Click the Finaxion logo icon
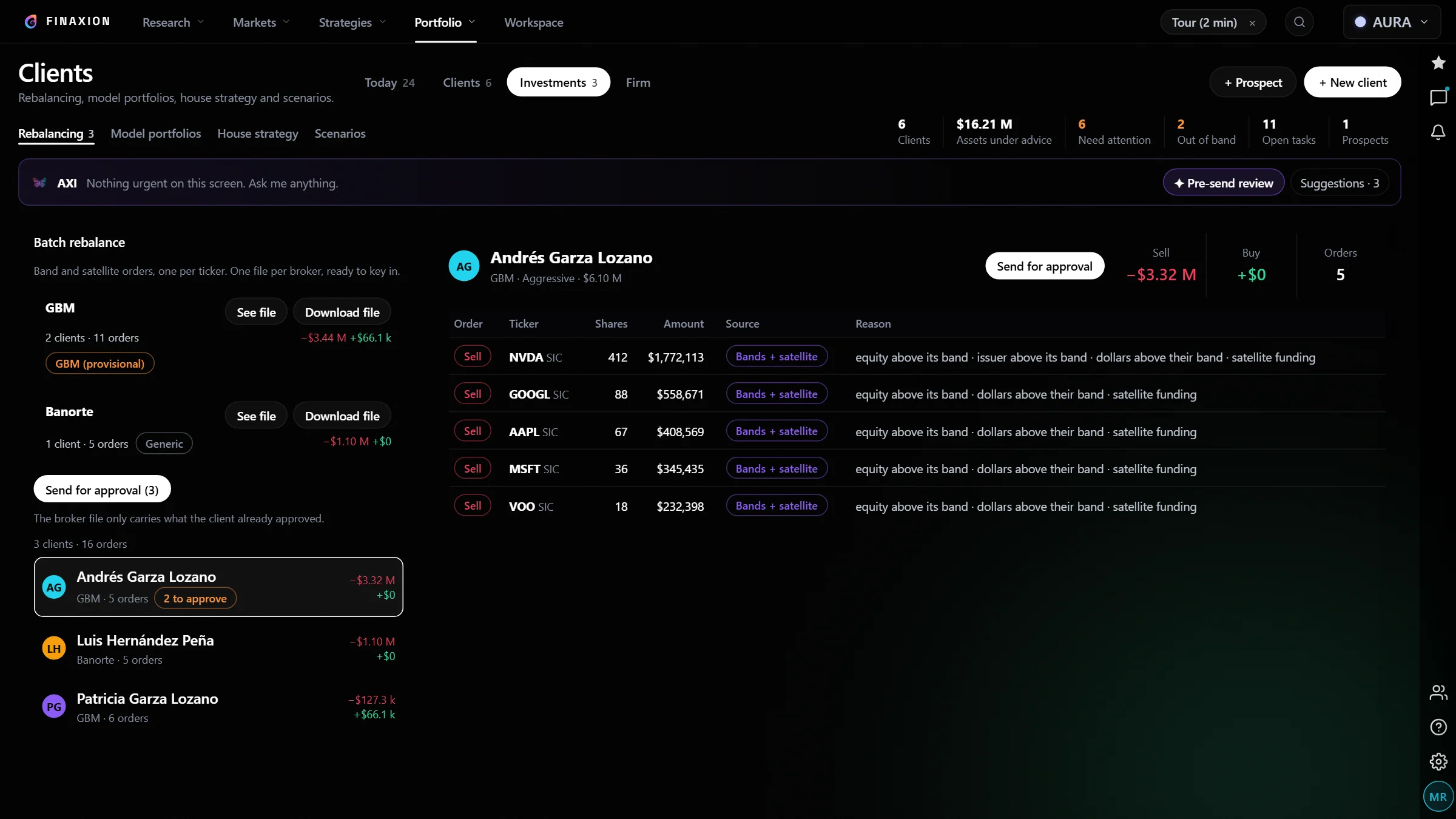 (30, 22)
